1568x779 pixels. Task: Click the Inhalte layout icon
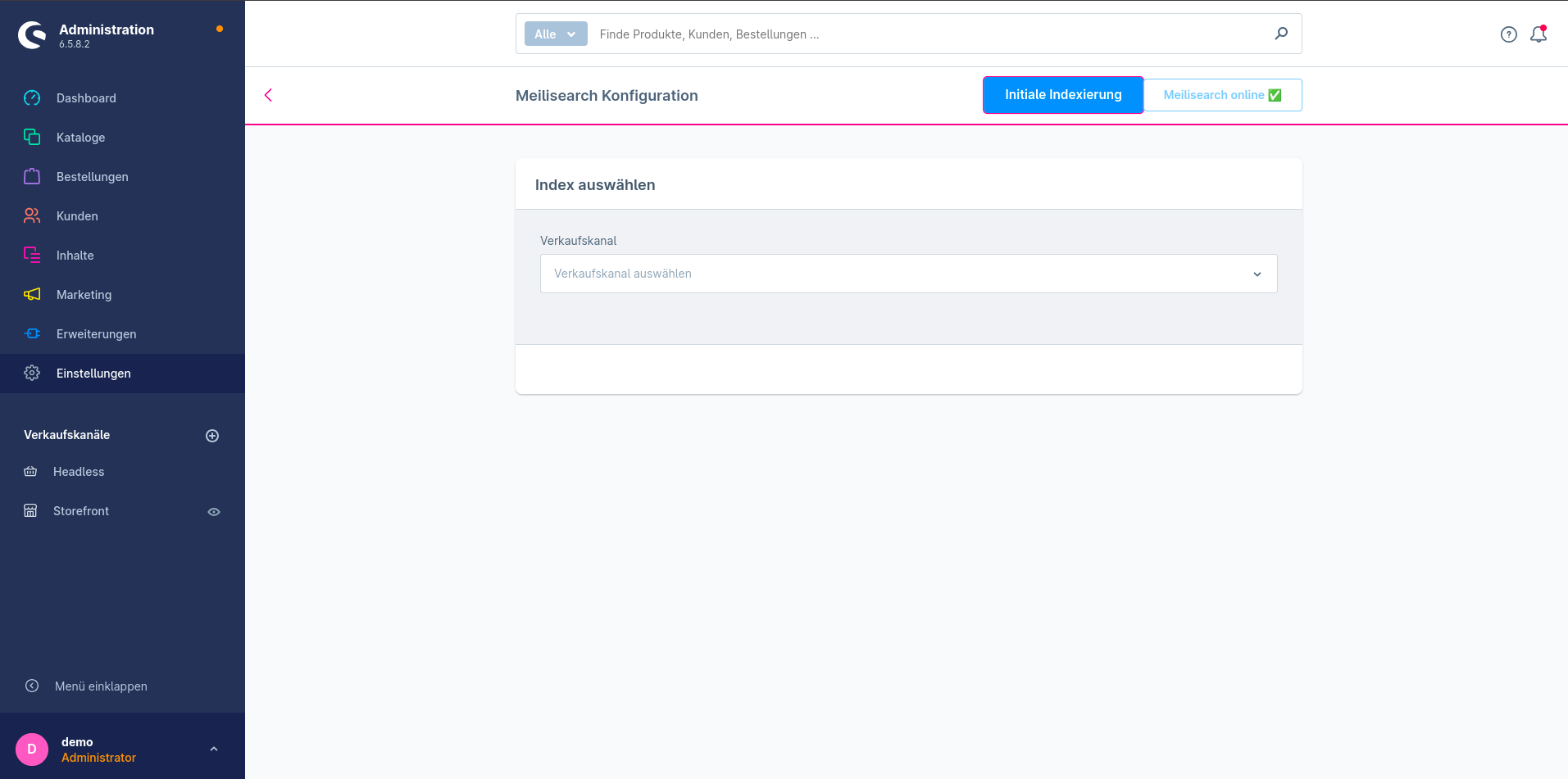pos(32,255)
